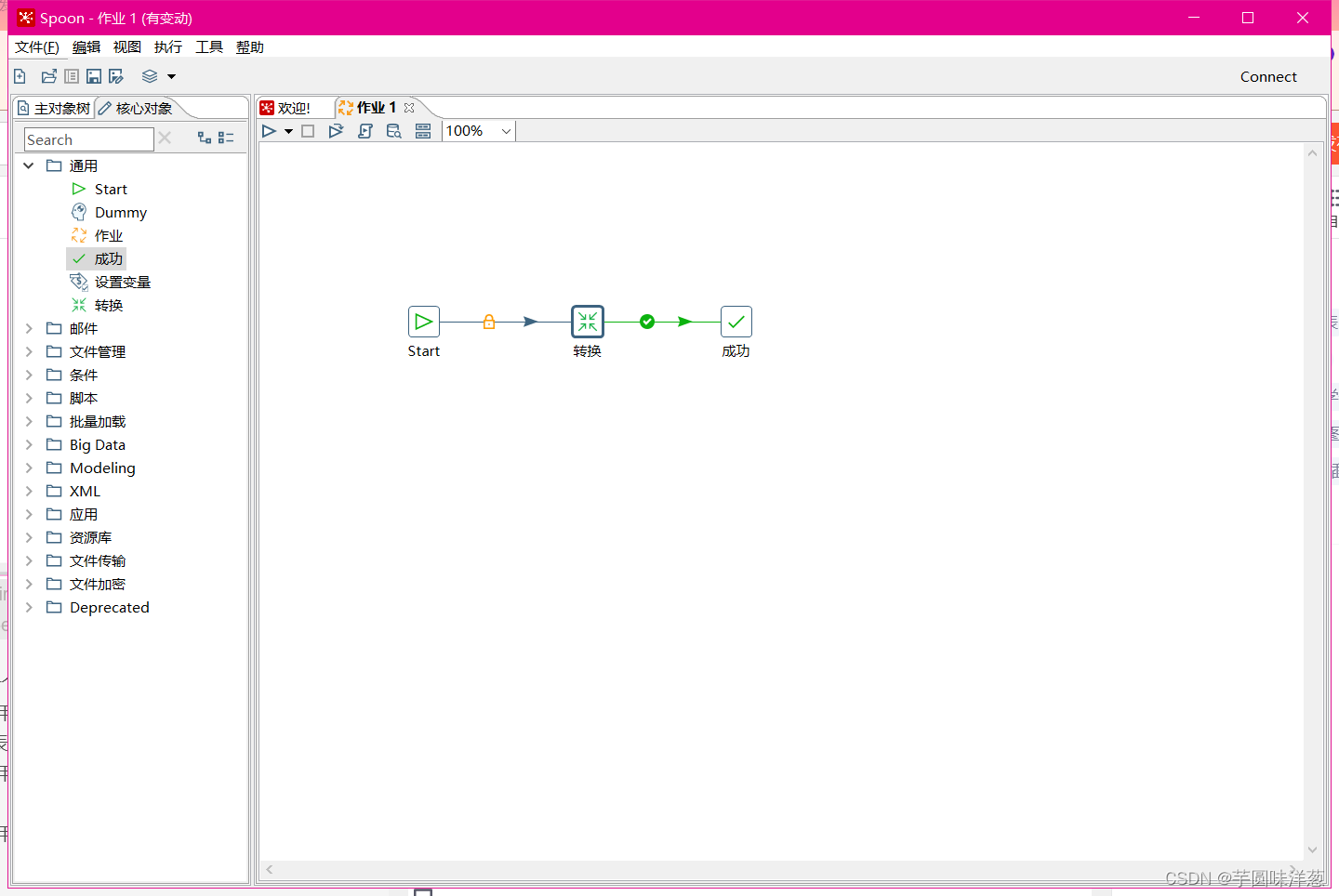The image size is (1339, 896).
Task: Expand the 文件加密 folder
Action: click(x=29, y=584)
